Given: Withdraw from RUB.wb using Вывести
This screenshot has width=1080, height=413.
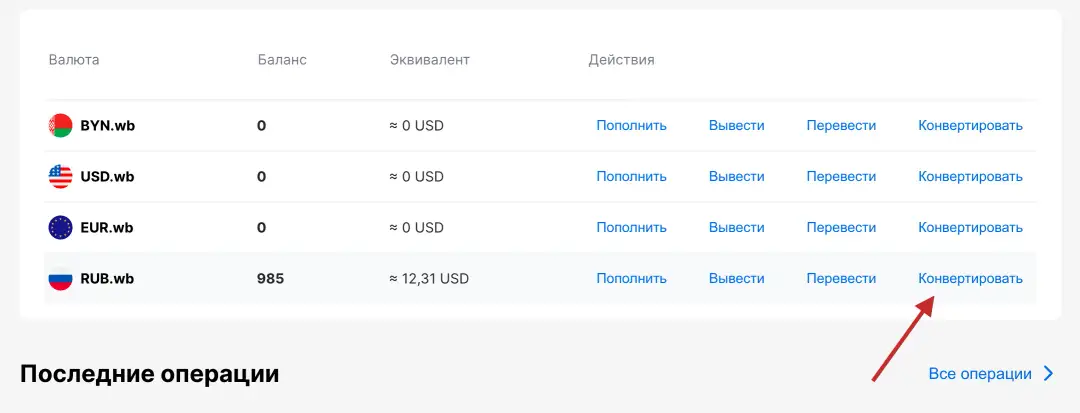Looking at the screenshot, I should (736, 279).
